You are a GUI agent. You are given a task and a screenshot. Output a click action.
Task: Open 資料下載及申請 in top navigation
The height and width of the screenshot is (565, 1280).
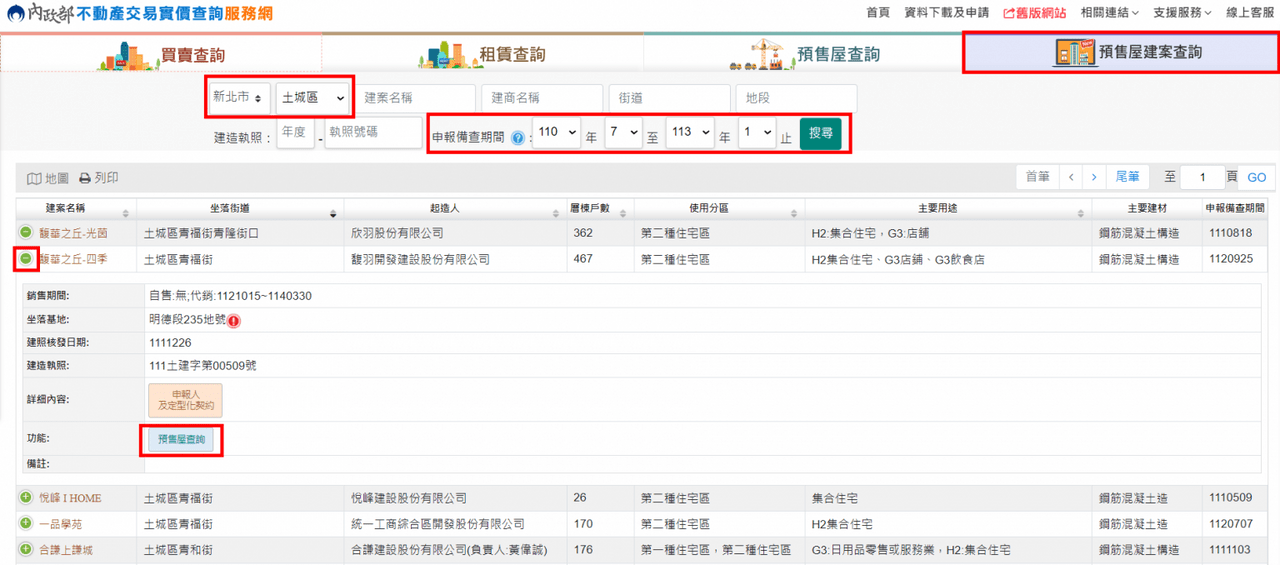pos(946,13)
